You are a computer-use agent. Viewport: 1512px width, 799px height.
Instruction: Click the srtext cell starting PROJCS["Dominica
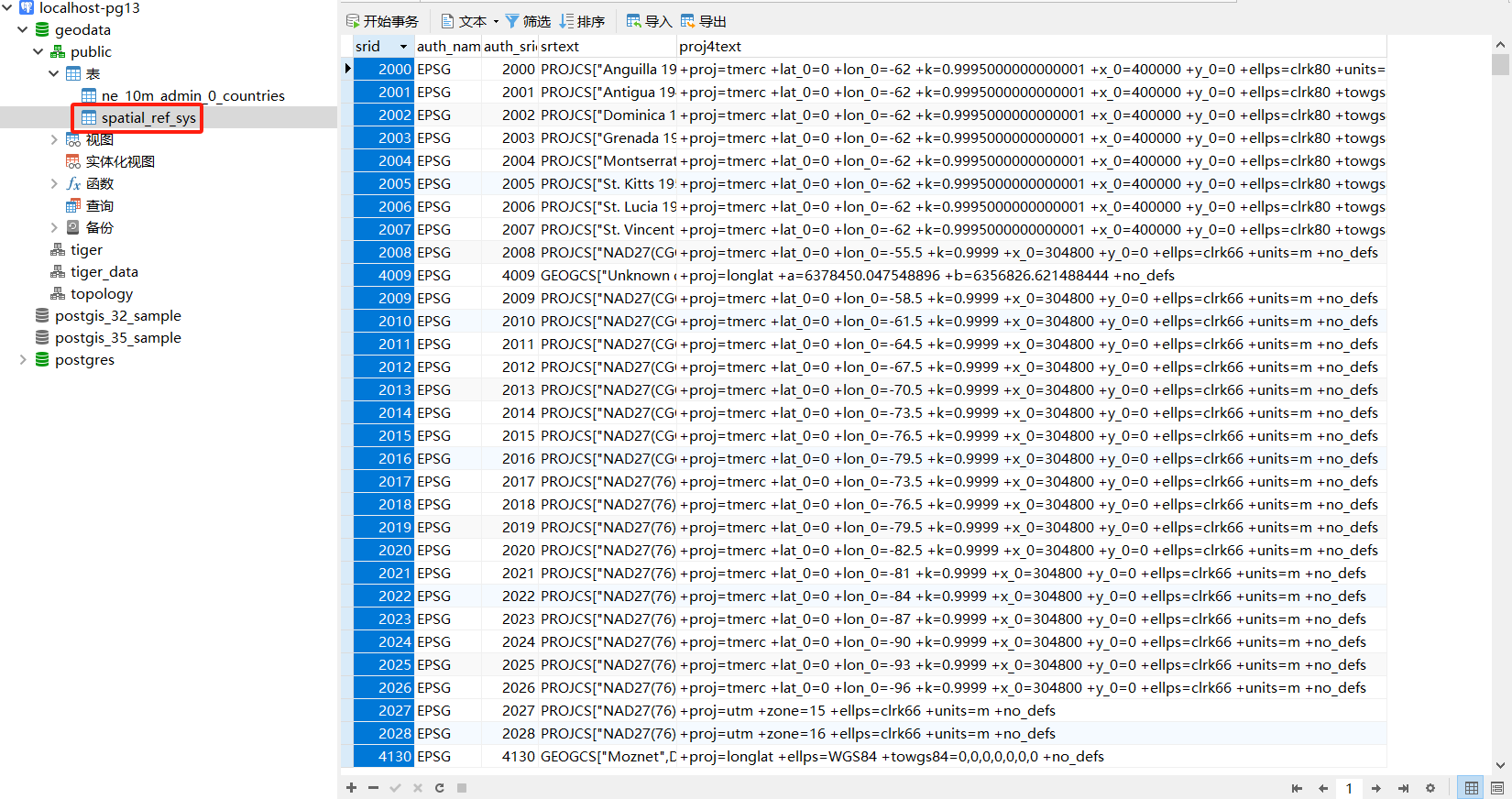pyautogui.click(x=608, y=115)
